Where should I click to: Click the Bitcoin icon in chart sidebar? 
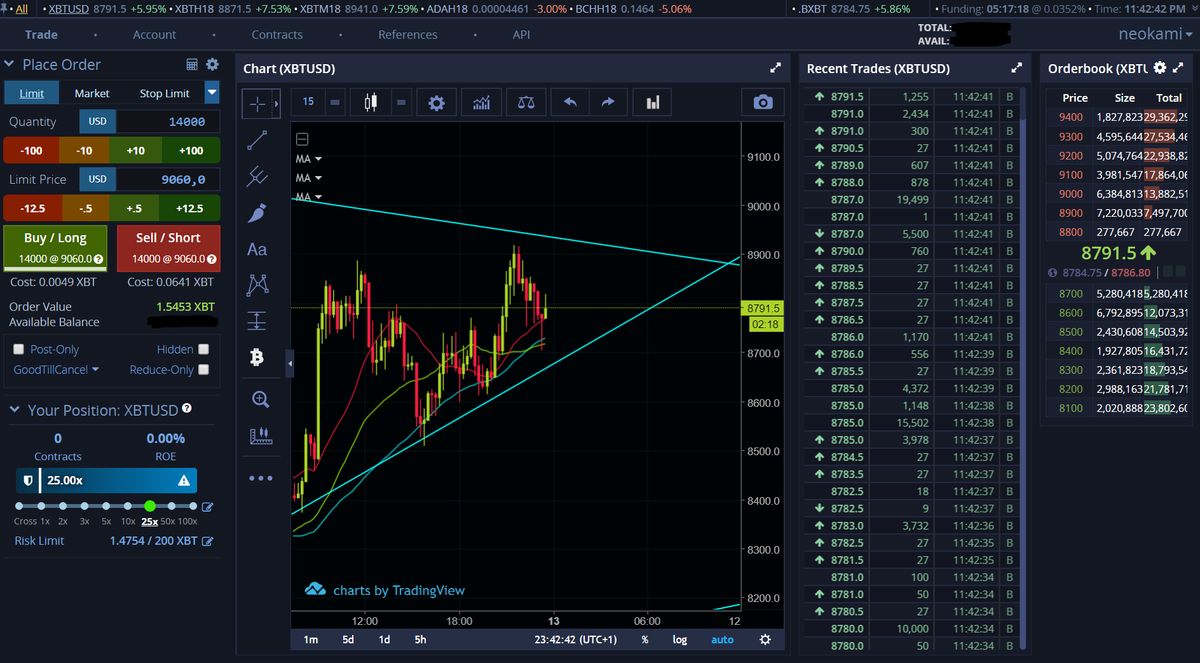tap(258, 357)
